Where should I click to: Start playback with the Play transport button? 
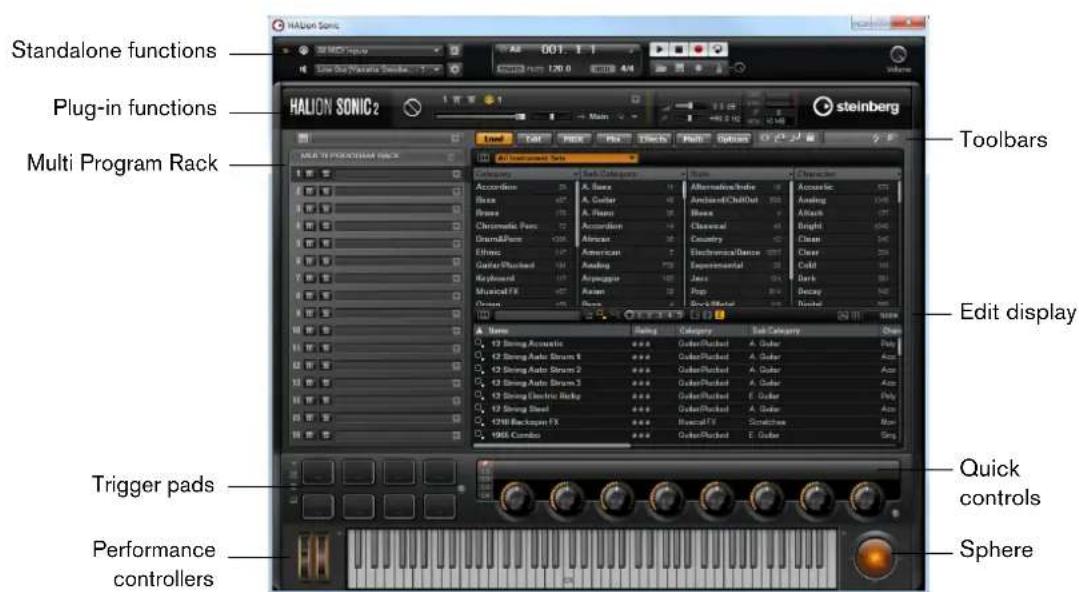point(659,50)
